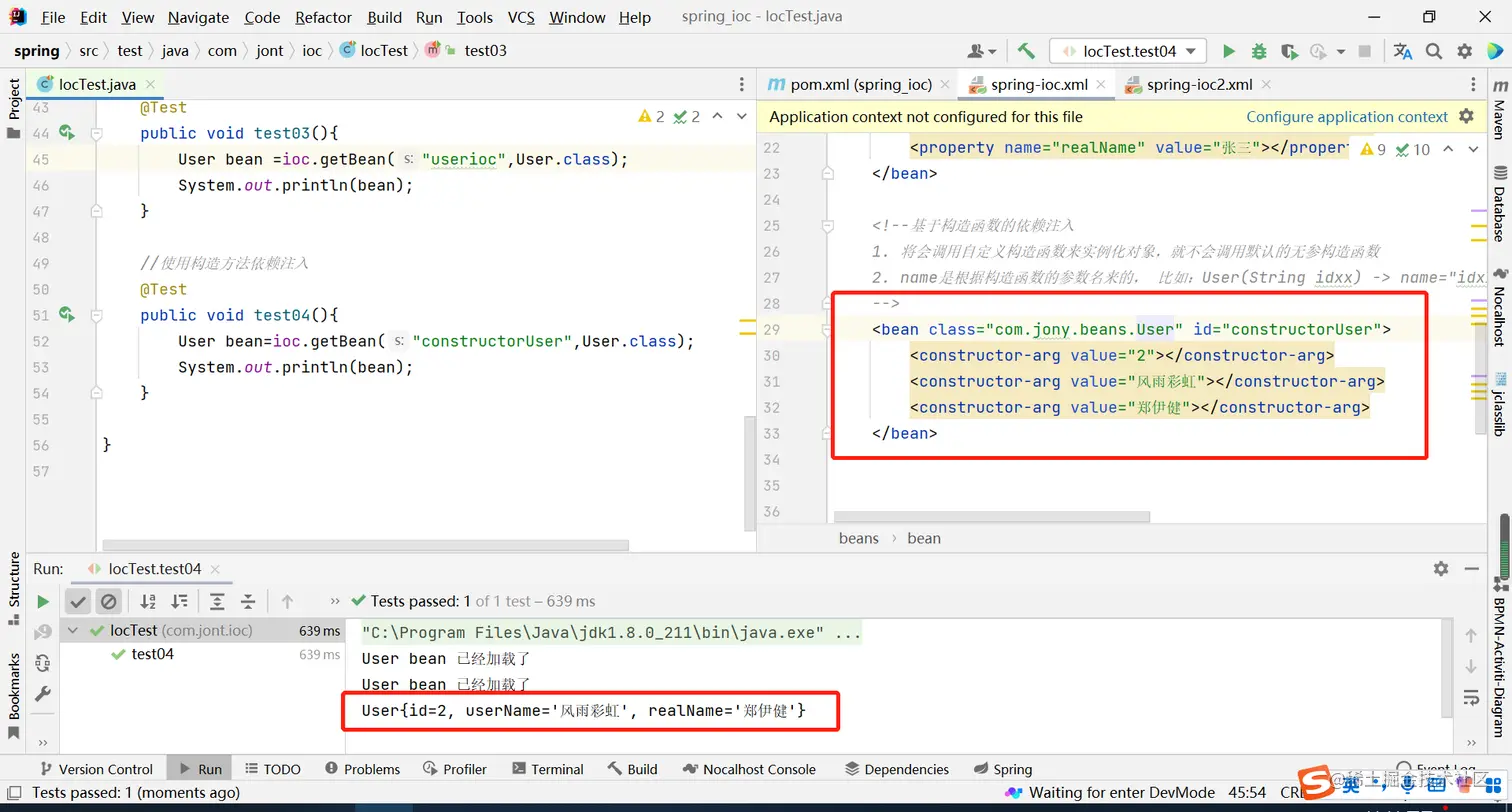1512x812 pixels.
Task: Toggle Show Ignored tests button
Action: [x=109, y=601]
